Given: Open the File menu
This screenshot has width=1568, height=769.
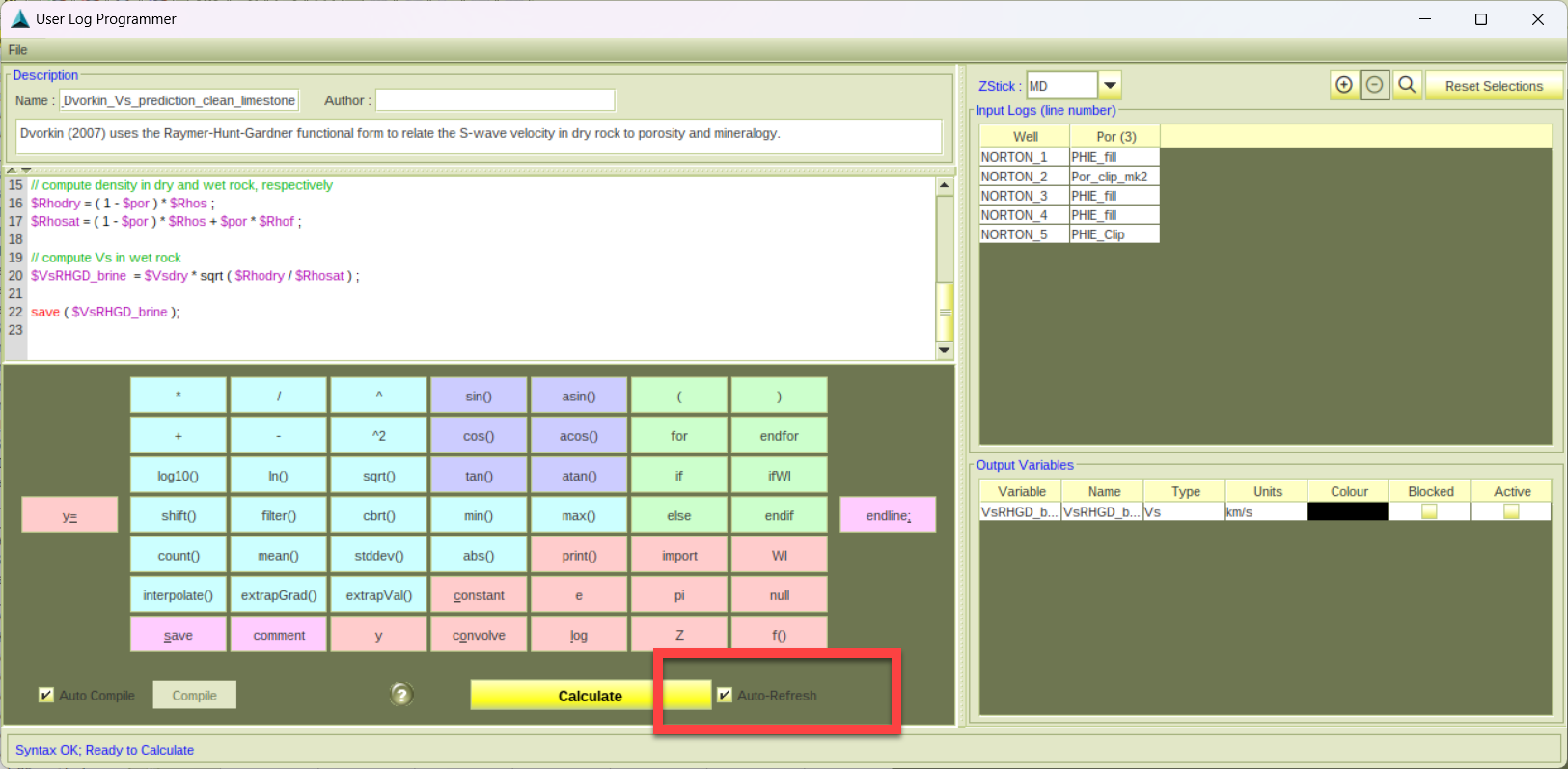Looking at the screenshot, I should [17, 50].
